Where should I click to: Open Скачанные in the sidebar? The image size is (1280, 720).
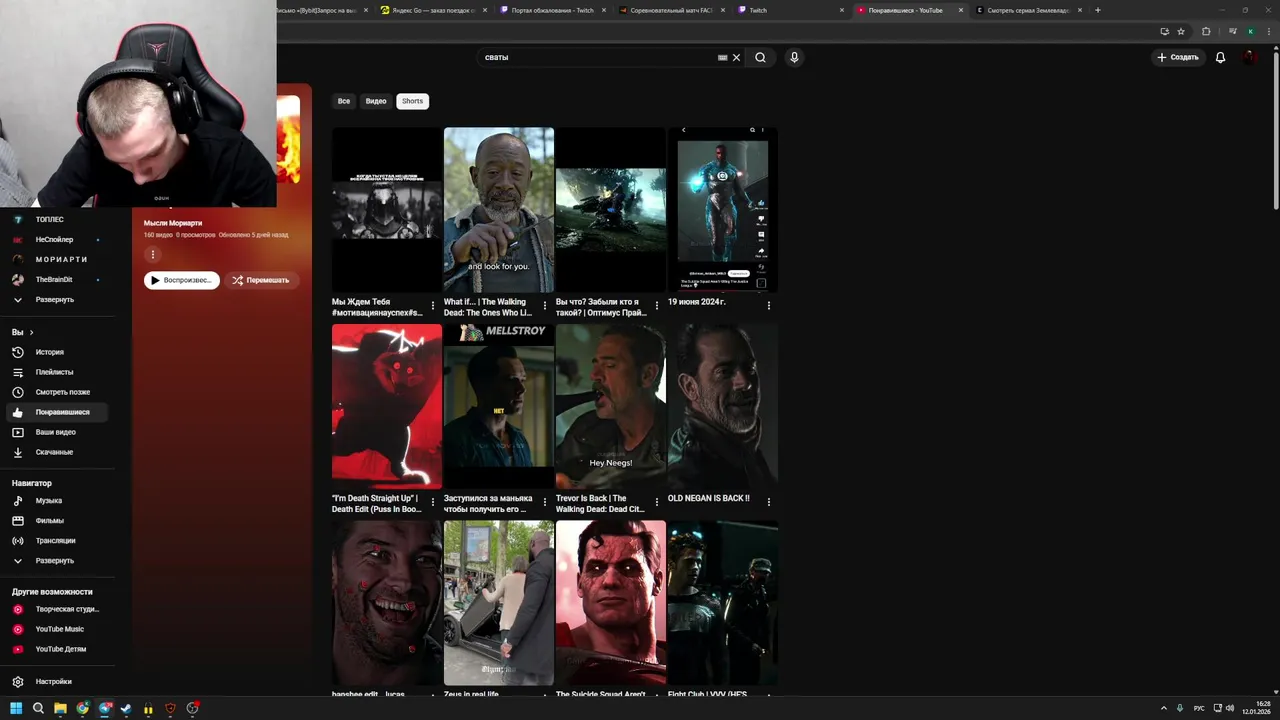[56, 452]
